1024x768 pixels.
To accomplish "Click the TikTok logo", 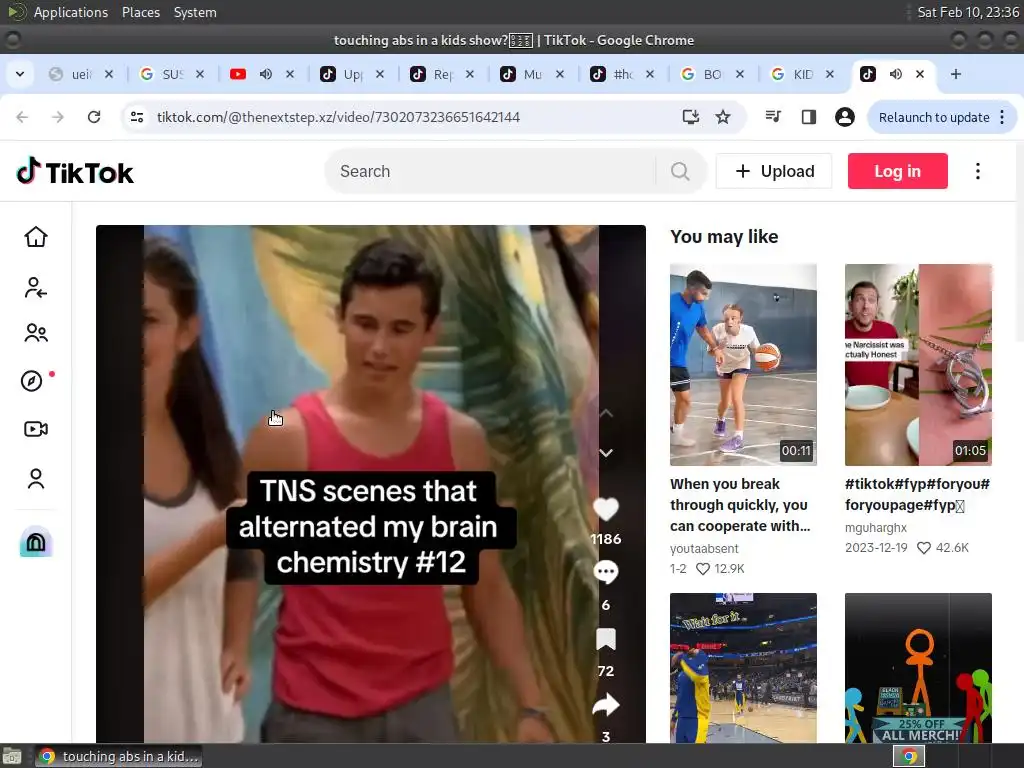I will click(75, 172).
